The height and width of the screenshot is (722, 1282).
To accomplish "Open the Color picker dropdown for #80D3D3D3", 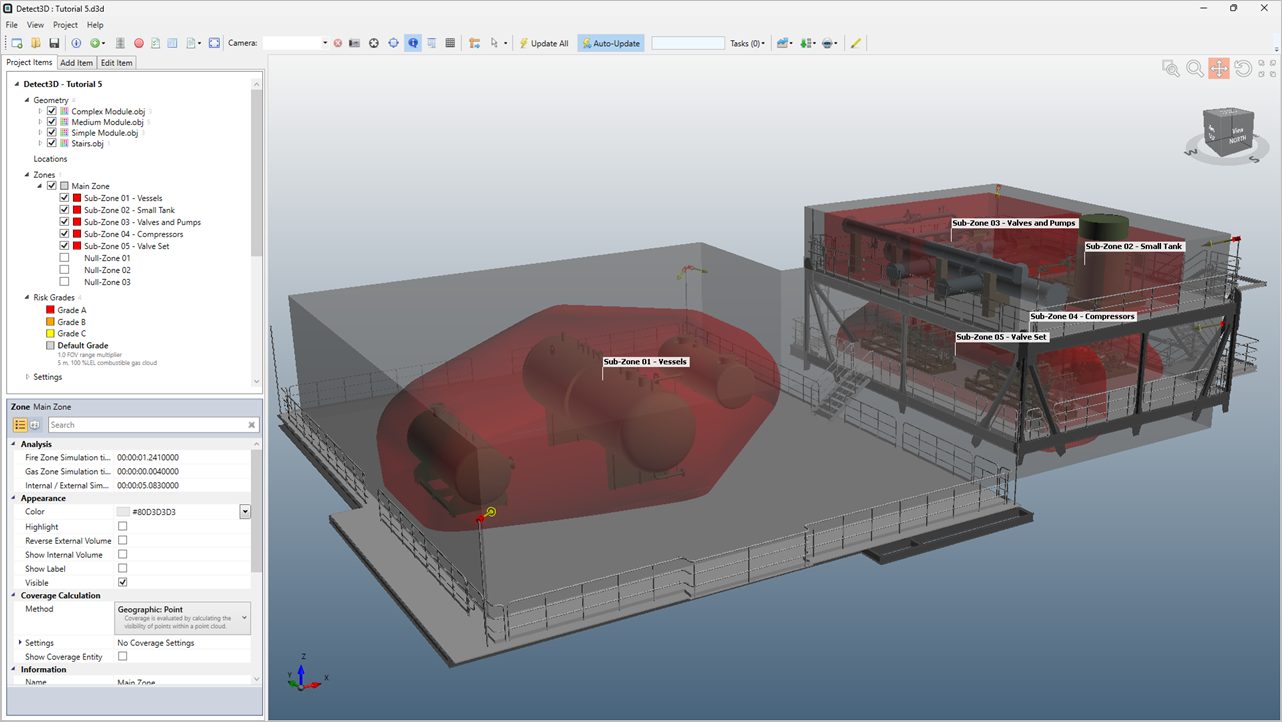I will coord(244,512).
